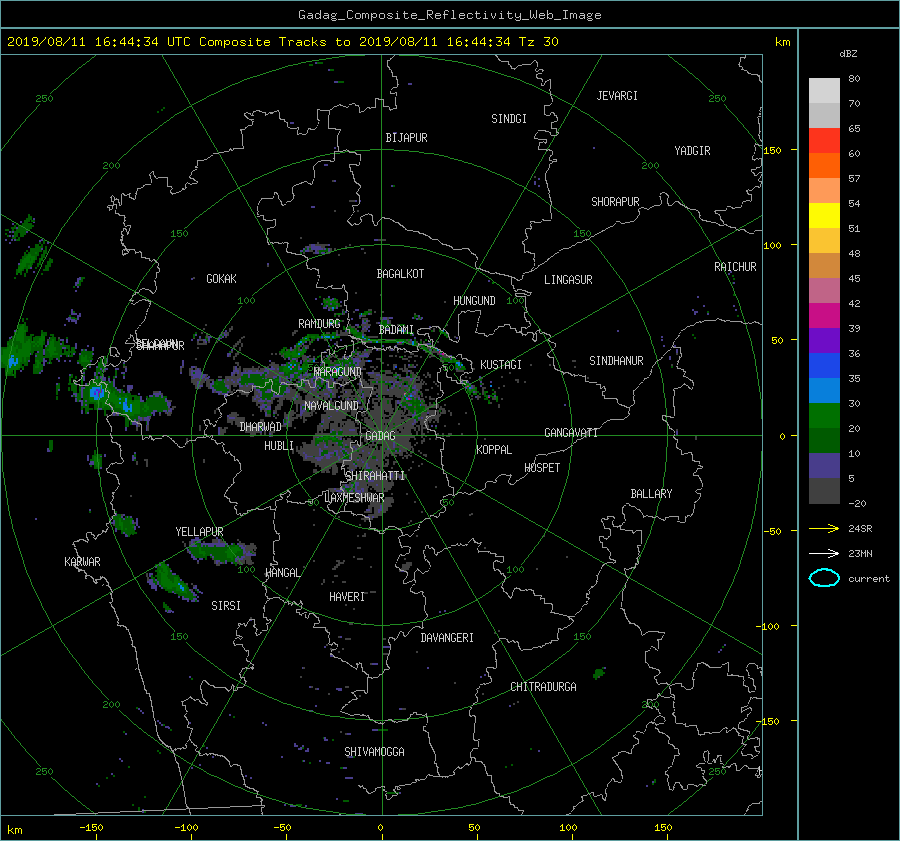This screenshot has height=841, width=900.
Task: Click the red 60 dBZ legend swatch
Action: pos(824,141)
